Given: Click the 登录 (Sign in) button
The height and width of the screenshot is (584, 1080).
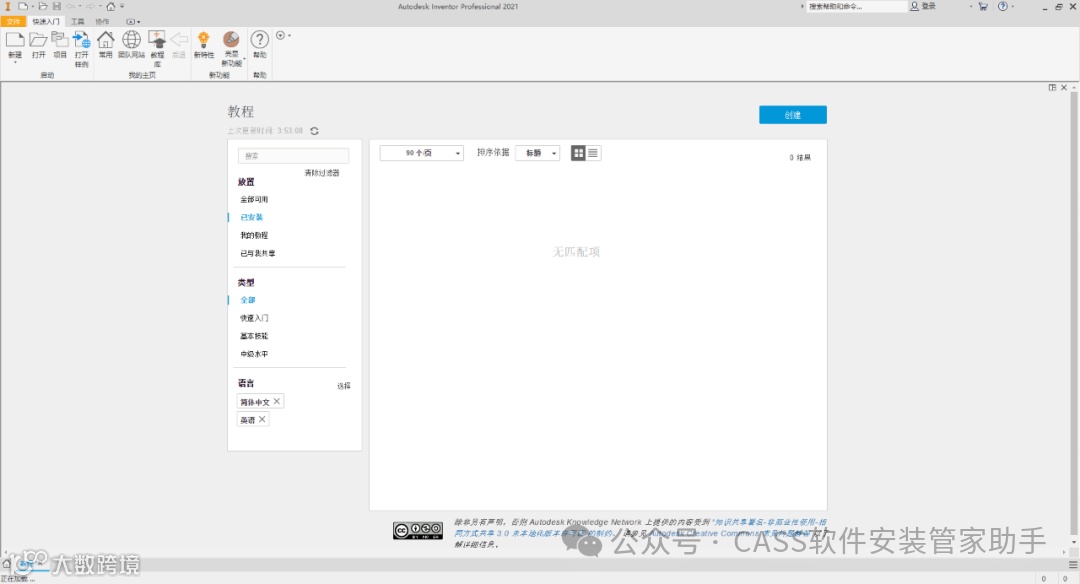Looking at the screenshot, I should pyautogui.click(x=923, y=6).
